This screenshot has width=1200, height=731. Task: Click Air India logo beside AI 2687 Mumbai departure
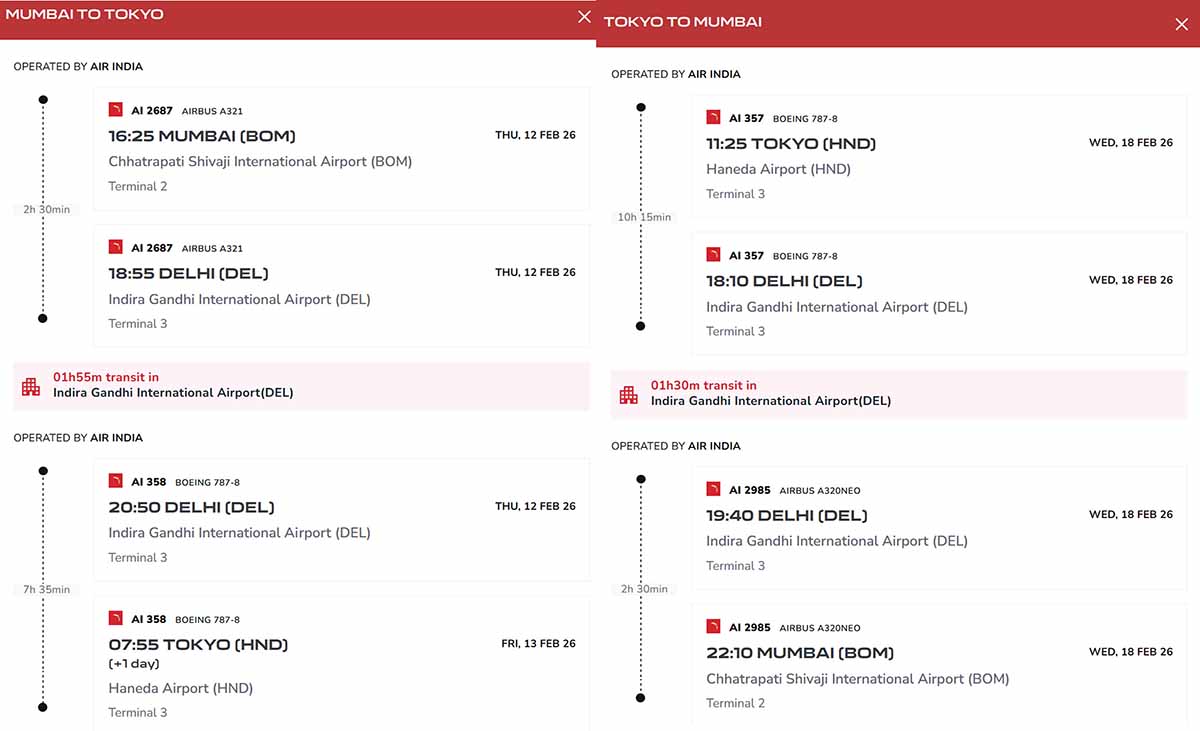point(115,110)
